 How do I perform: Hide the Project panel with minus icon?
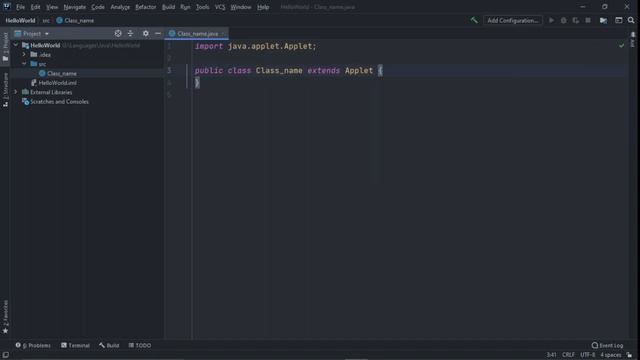point(158,33)
